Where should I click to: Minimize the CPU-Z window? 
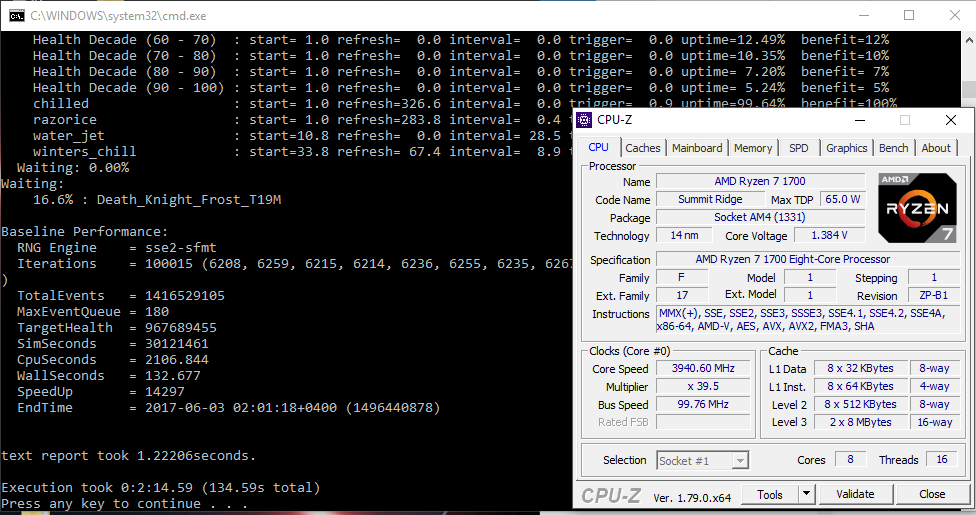click(x=860, y=120)
